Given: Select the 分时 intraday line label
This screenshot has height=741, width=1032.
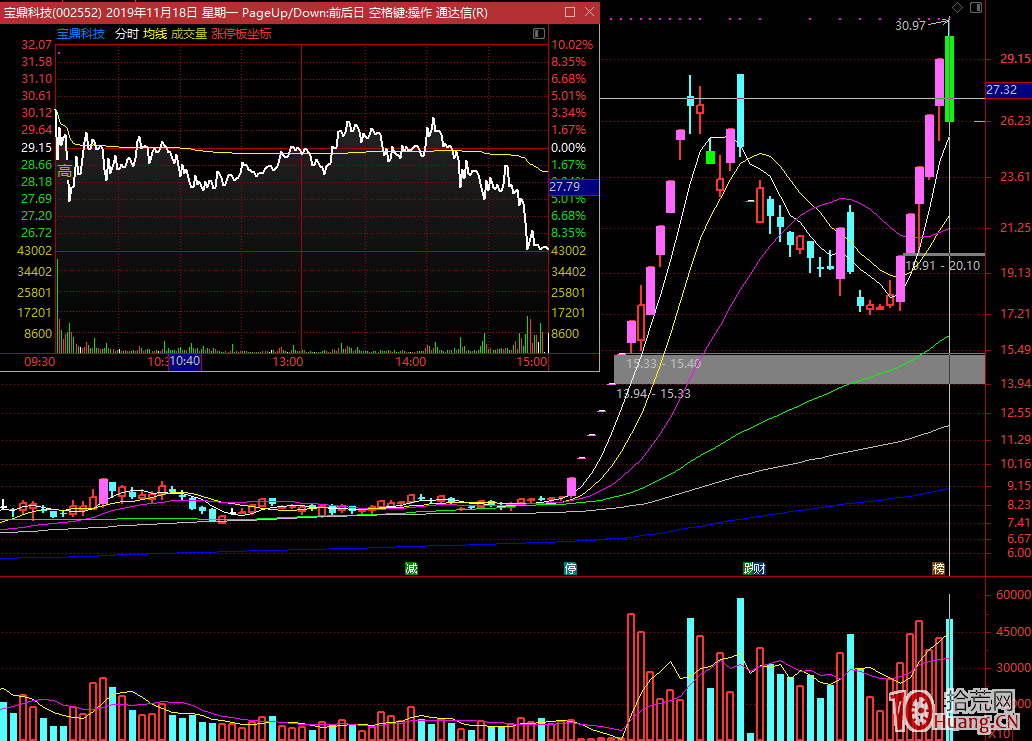Looking at the screenshot, I should coord(127,33).
